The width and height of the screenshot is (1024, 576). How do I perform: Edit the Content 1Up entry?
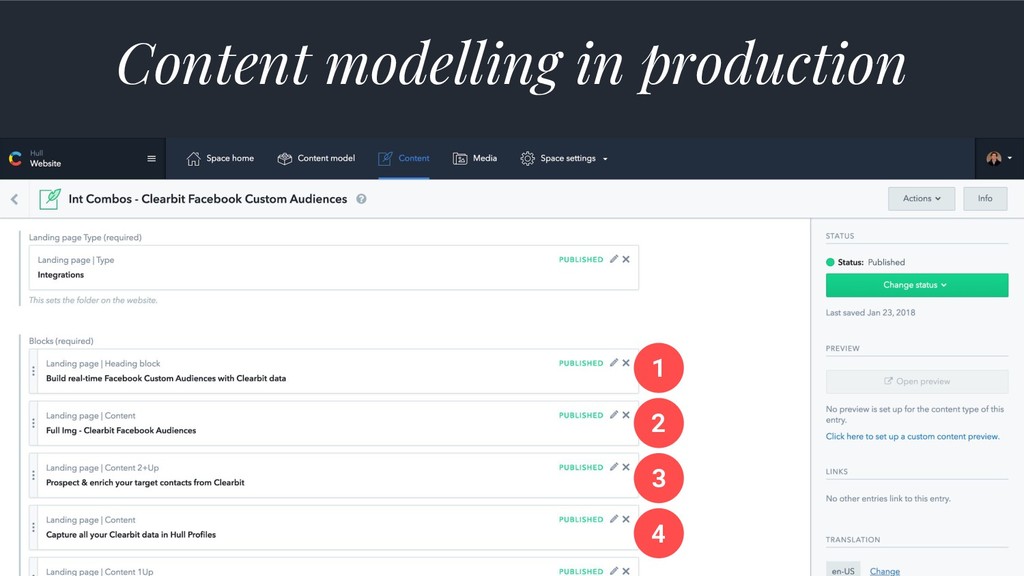(614, 571)
